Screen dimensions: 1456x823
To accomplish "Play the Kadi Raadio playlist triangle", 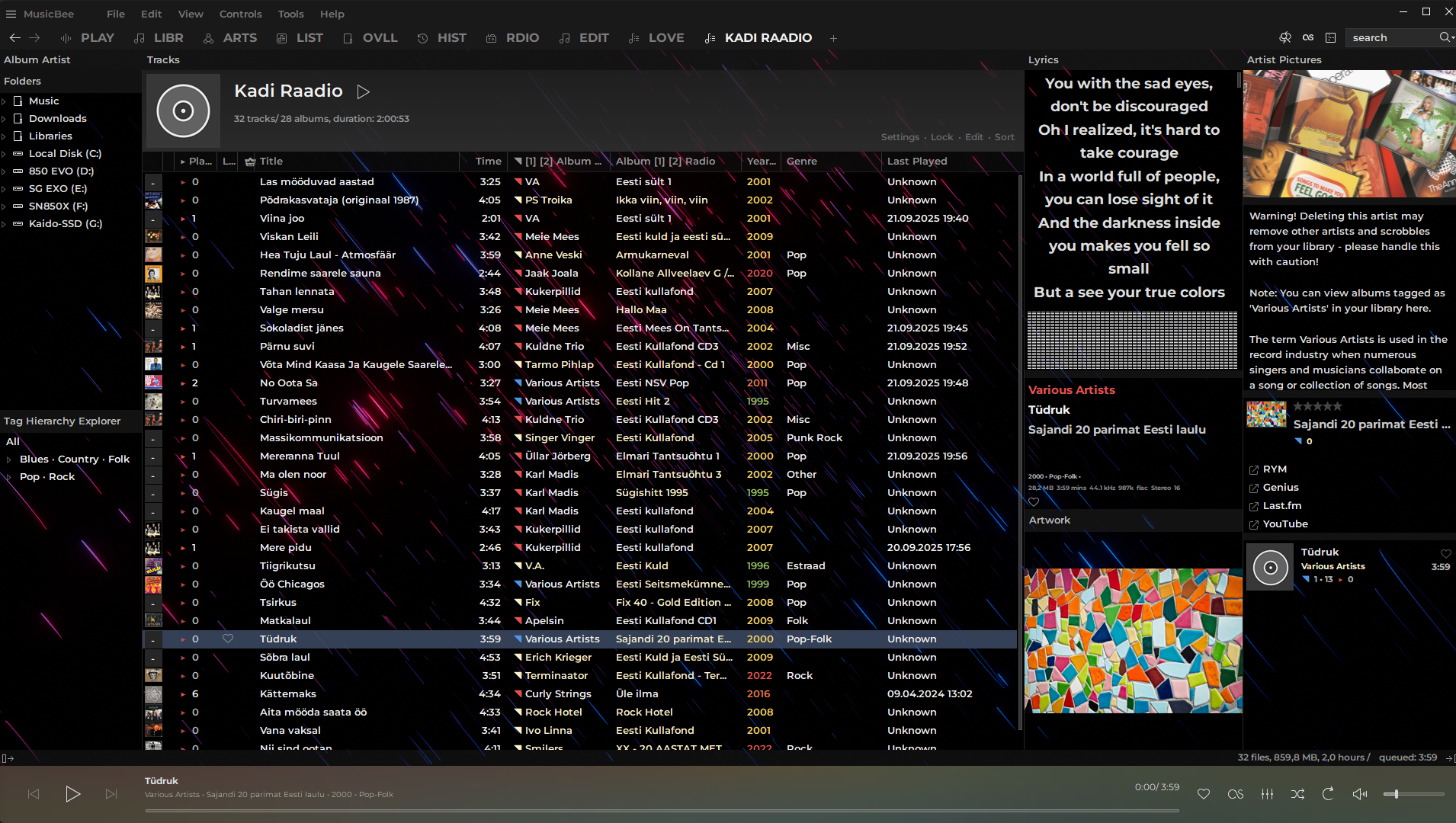I will [x=364, y=91].
